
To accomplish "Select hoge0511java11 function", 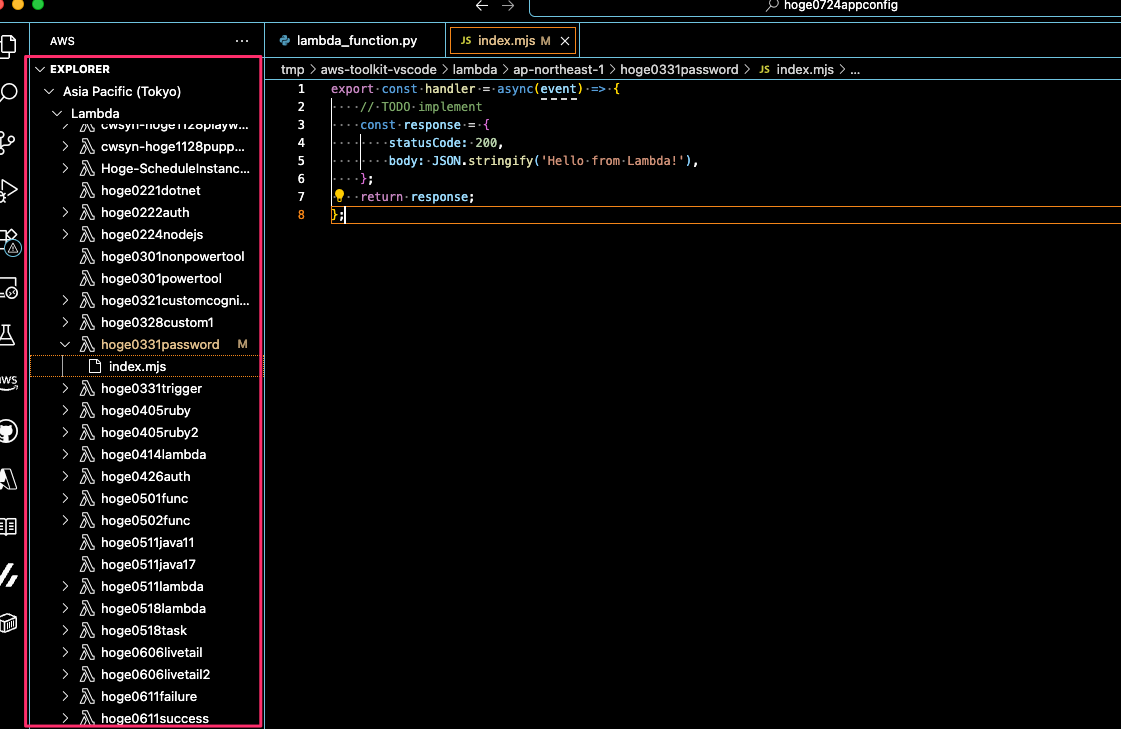I will tap(146, 542).
